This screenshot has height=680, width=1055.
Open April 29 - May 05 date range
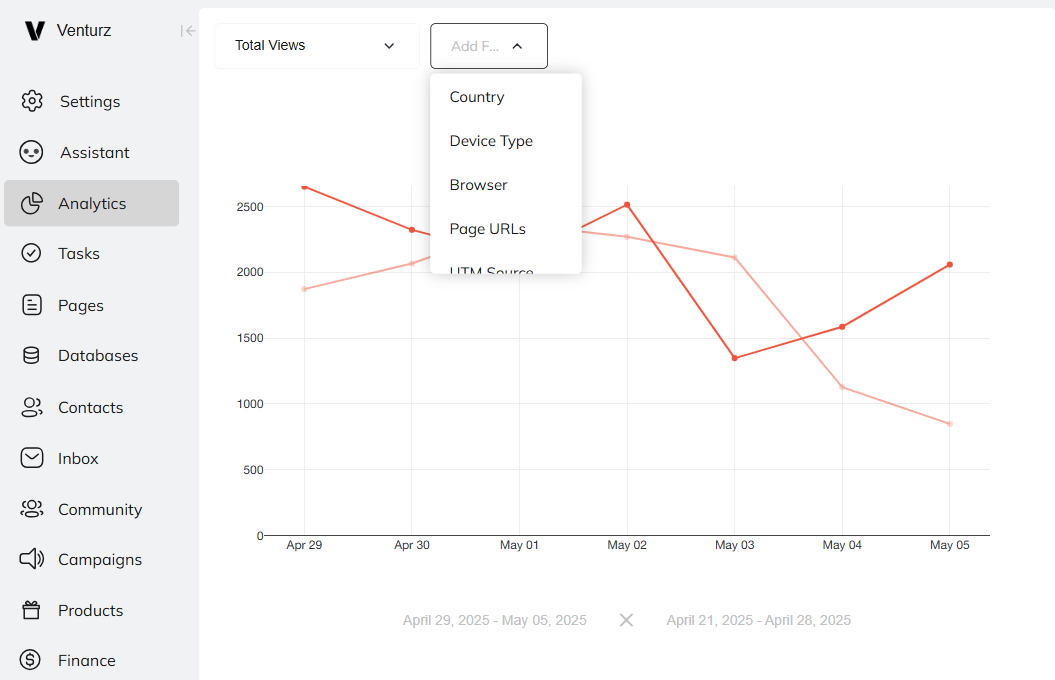coord(495,620)
